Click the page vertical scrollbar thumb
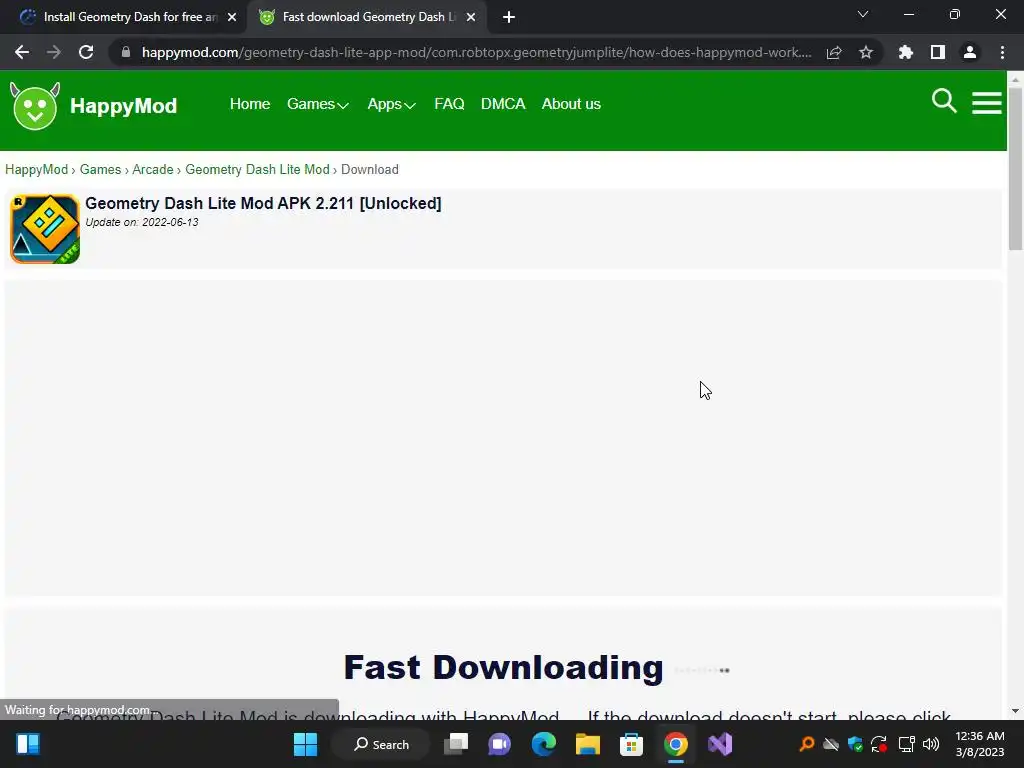 [1015, 167]
